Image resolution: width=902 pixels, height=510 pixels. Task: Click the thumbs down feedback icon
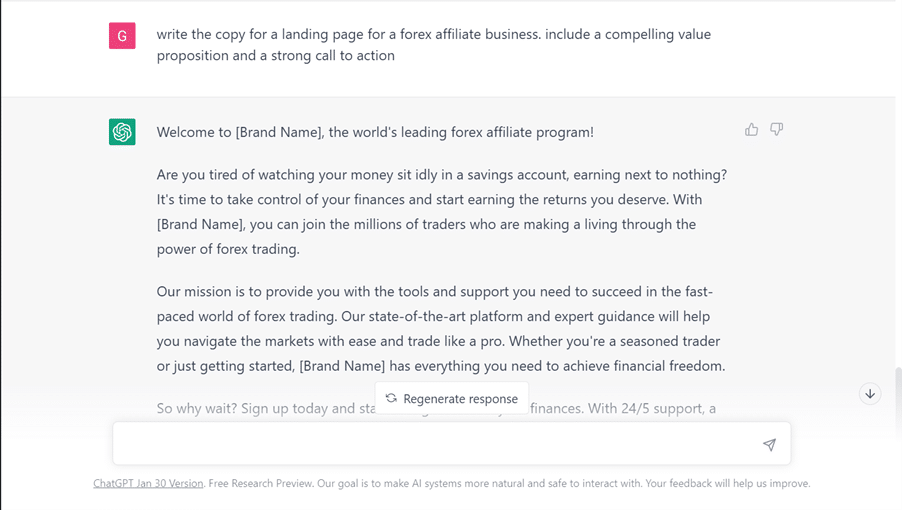coord(776,130)
